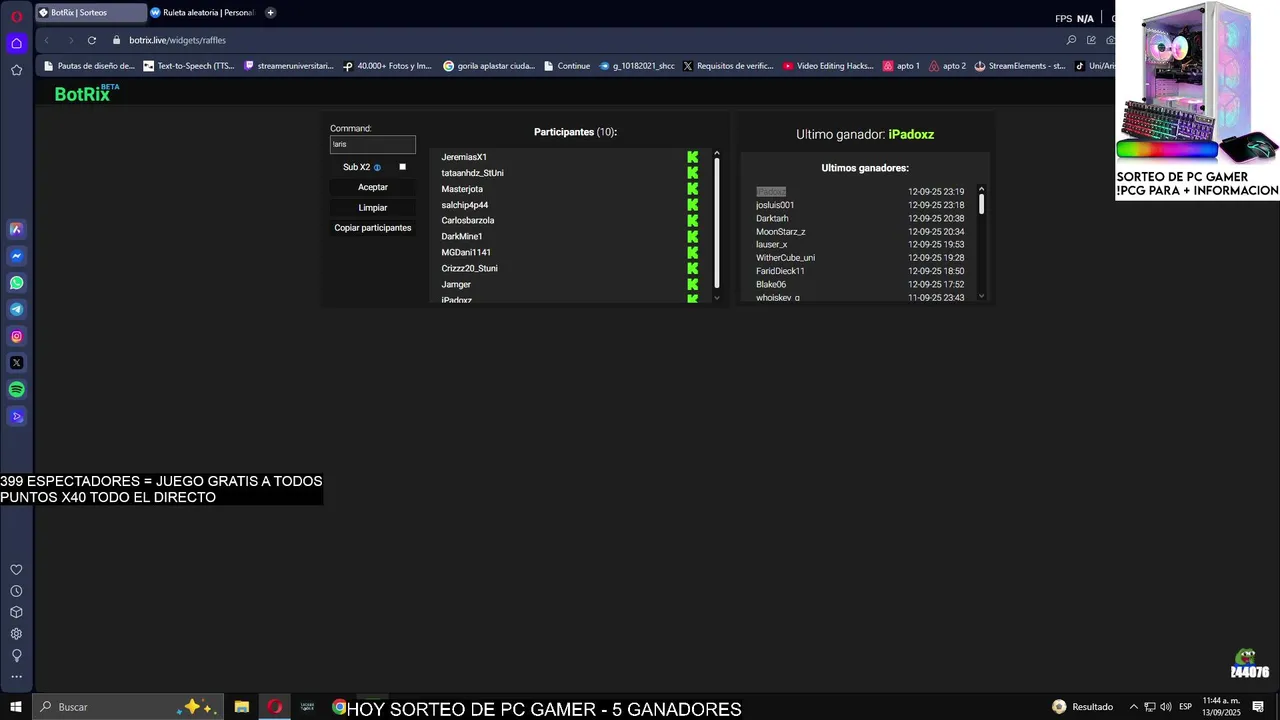Image resolution: width=1280 pixels, height=720 pixels.
Task: Open streameruniversitari bookmark
Action: tap(288, 66)
